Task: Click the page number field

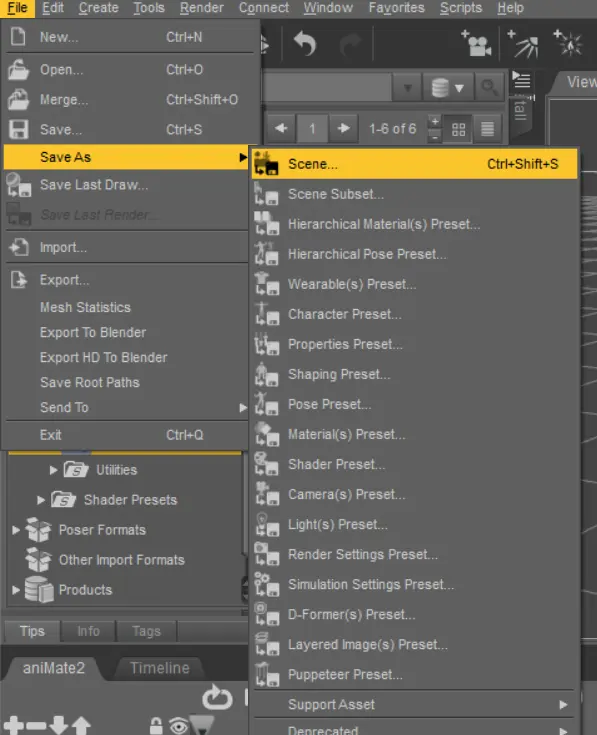Action: pos(312,128)
